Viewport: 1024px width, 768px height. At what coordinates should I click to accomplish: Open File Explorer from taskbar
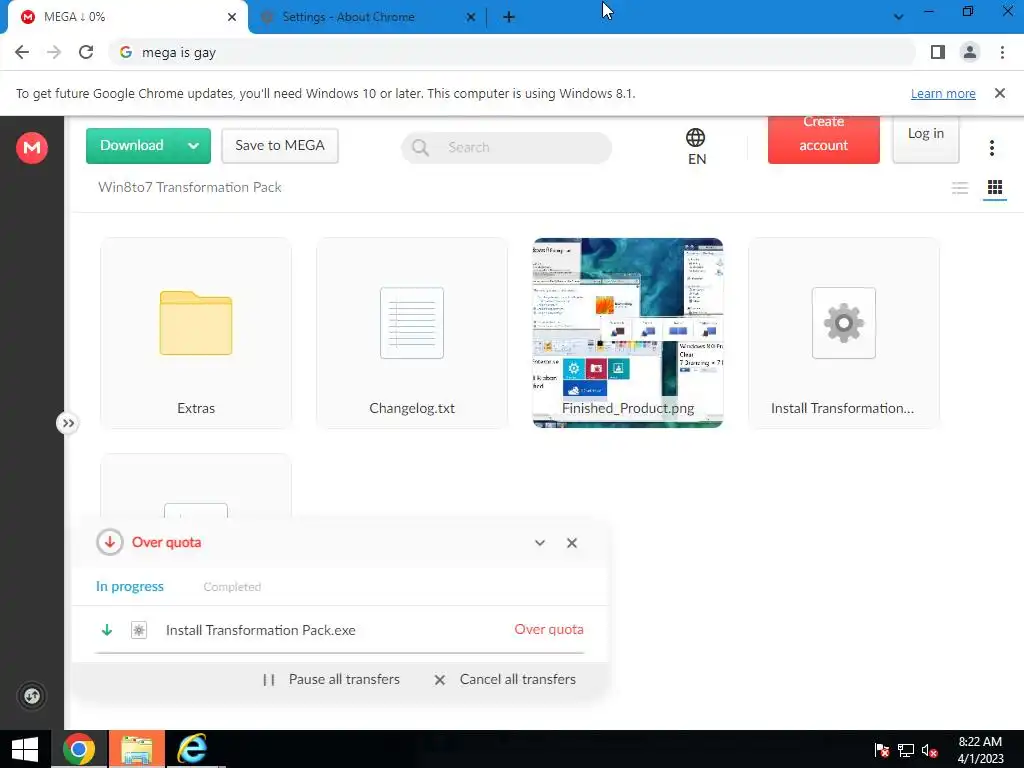[x=136, y=749]
